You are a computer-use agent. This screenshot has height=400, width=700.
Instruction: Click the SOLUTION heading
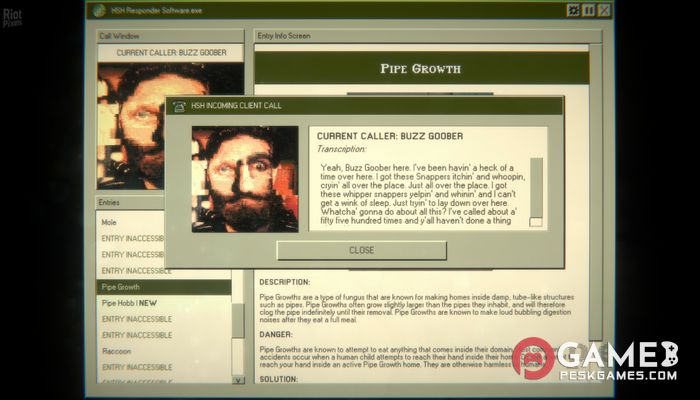(x=279, y=379)
